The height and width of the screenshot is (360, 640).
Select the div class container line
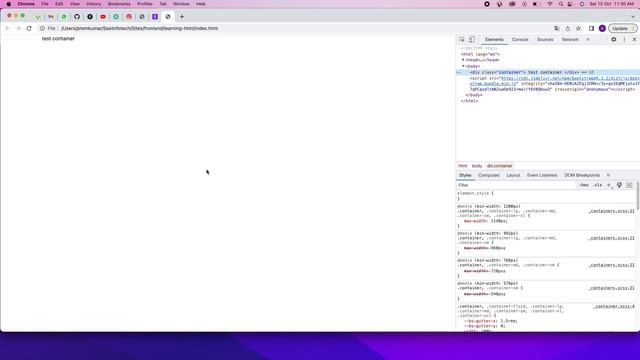(x=548, y=72)
